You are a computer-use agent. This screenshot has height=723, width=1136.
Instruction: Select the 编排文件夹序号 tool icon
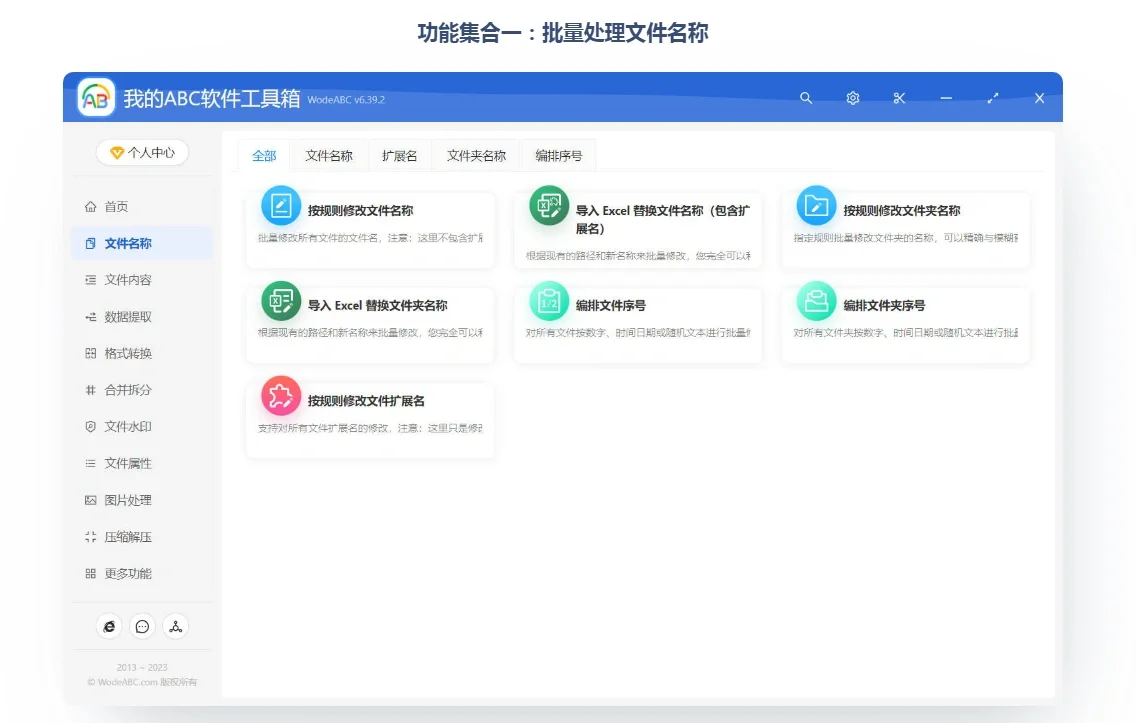(x=816, y=301)
